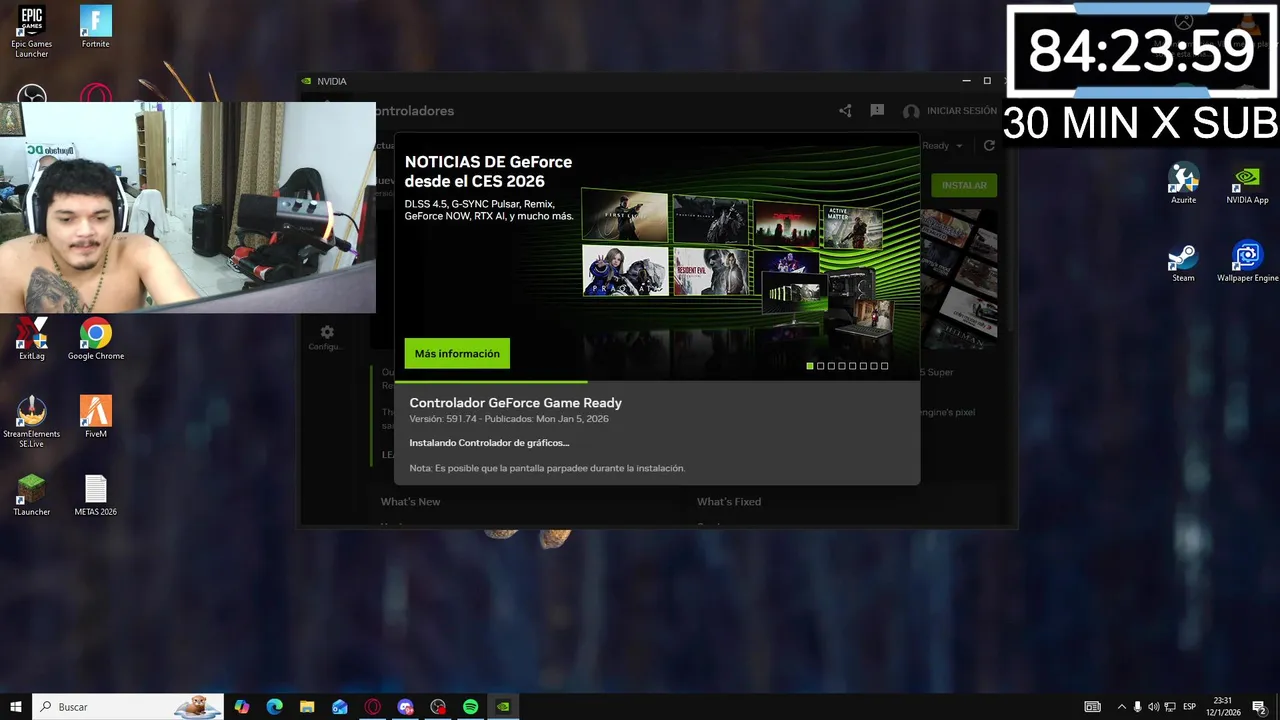Select the last banner carousel dot
The image size is (1280, 720).
click(884, 366)
